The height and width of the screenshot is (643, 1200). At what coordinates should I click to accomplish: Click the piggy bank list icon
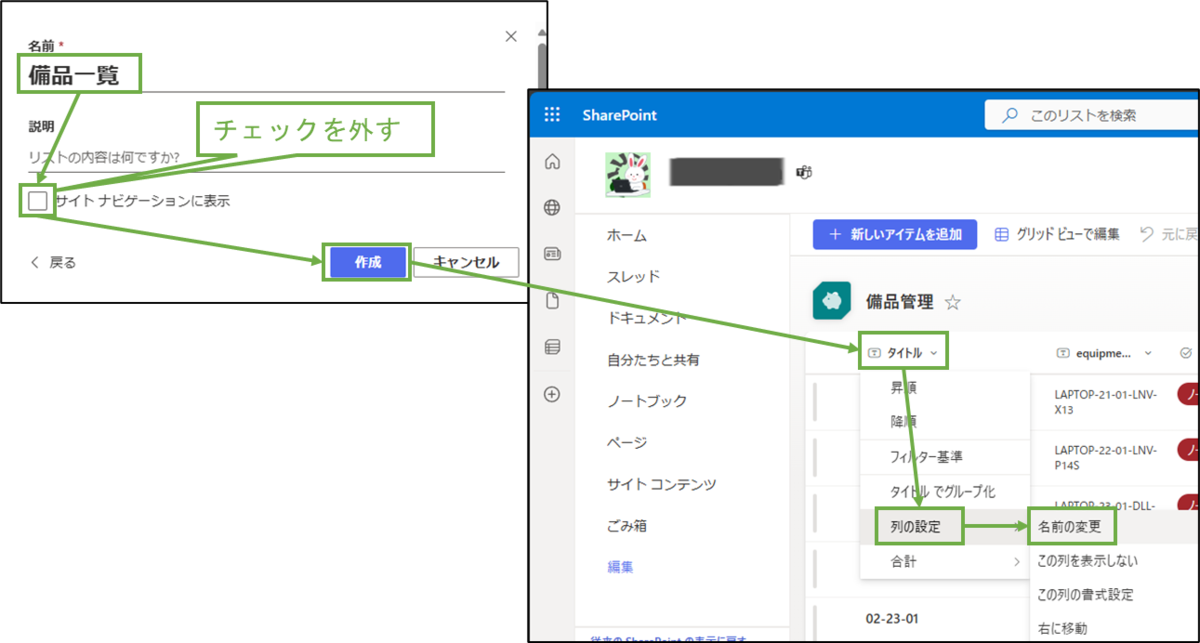tap(832, 300)
